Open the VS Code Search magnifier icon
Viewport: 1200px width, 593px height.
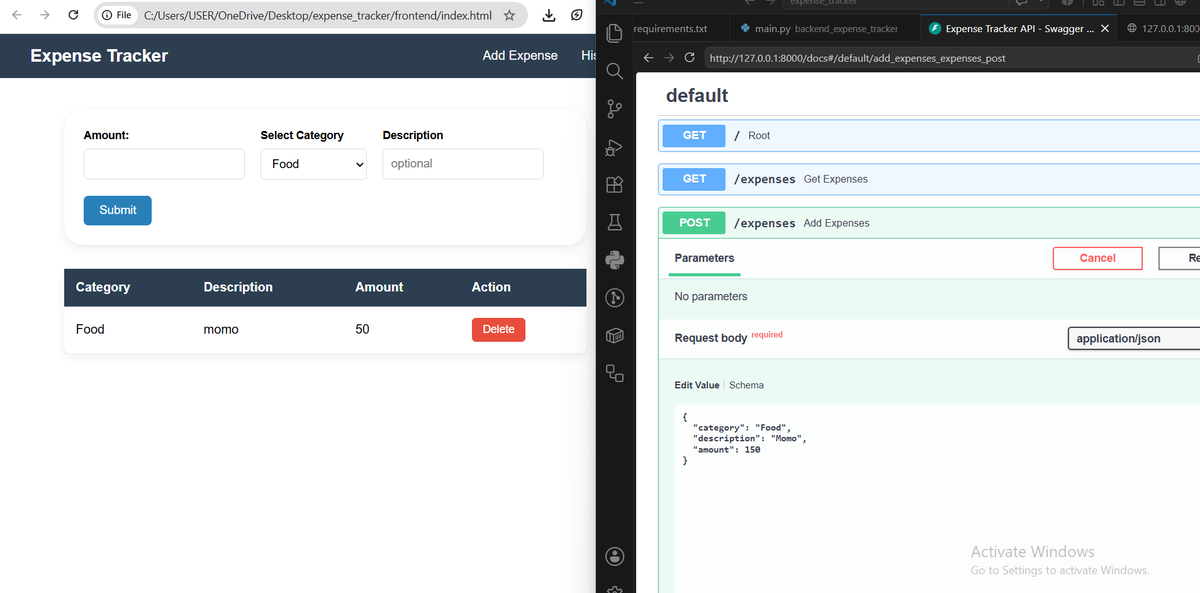(615, 71)
